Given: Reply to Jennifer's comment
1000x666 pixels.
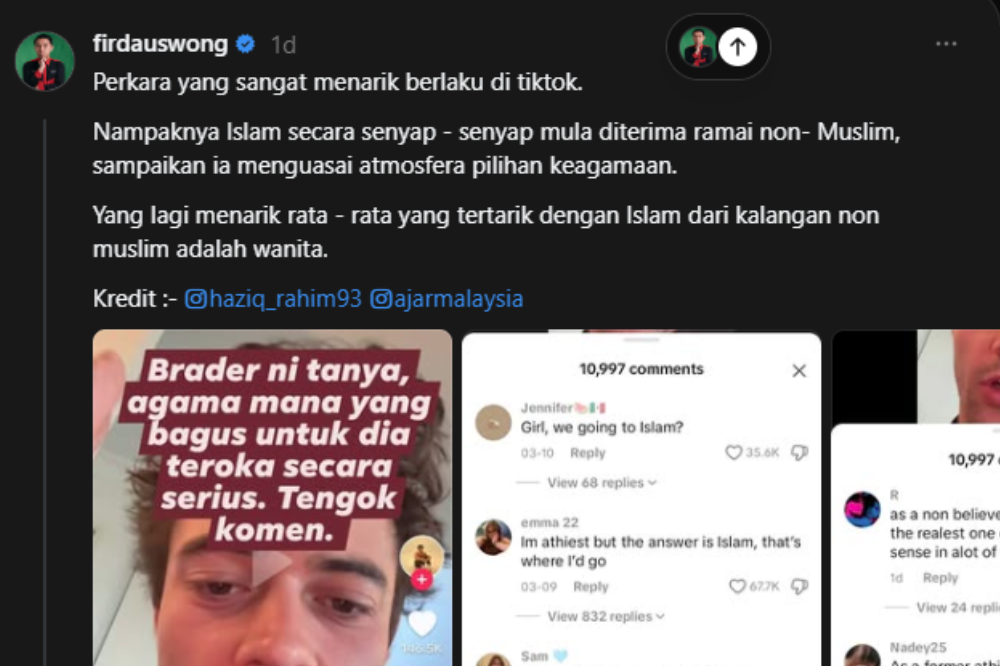Looking at the screenshot, I should tap(587, 453).
